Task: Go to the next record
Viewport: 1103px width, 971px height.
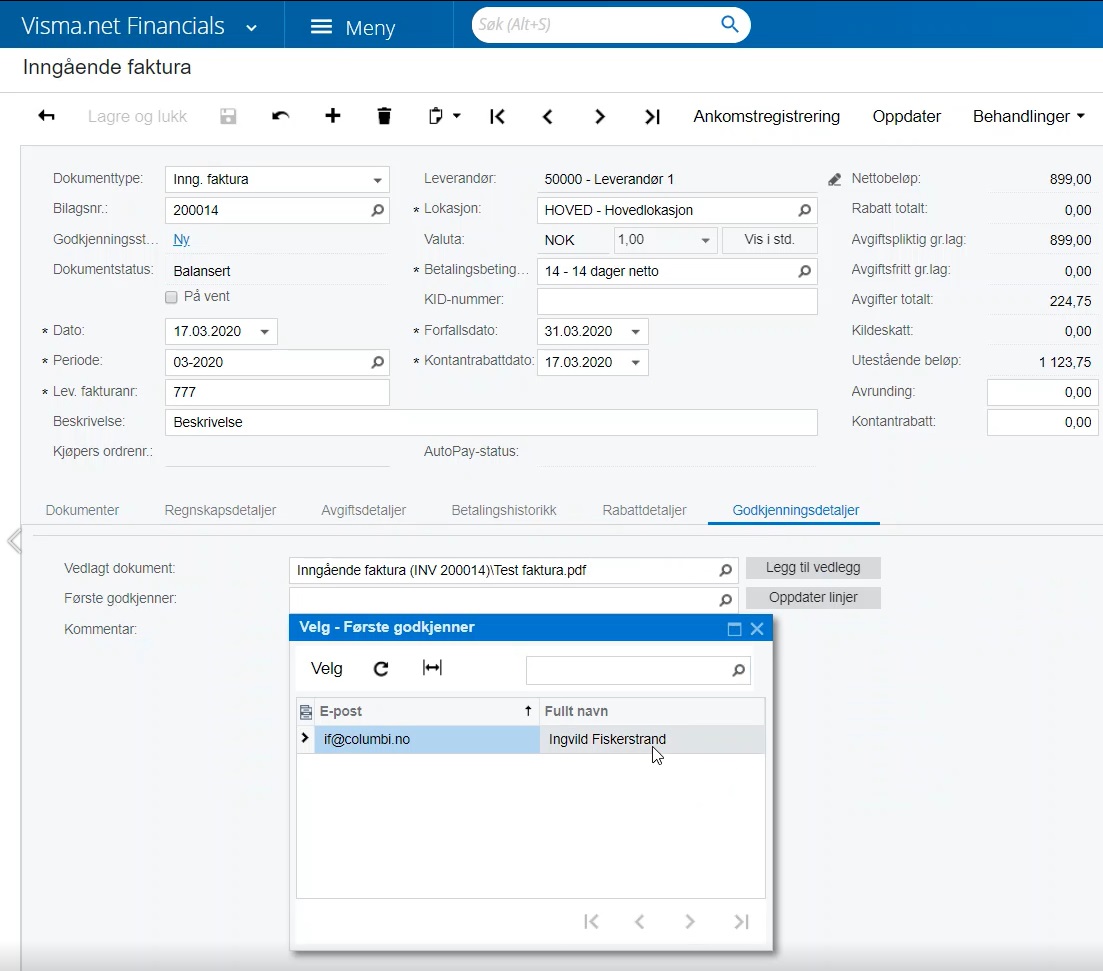Action: (x=599, y=116)
